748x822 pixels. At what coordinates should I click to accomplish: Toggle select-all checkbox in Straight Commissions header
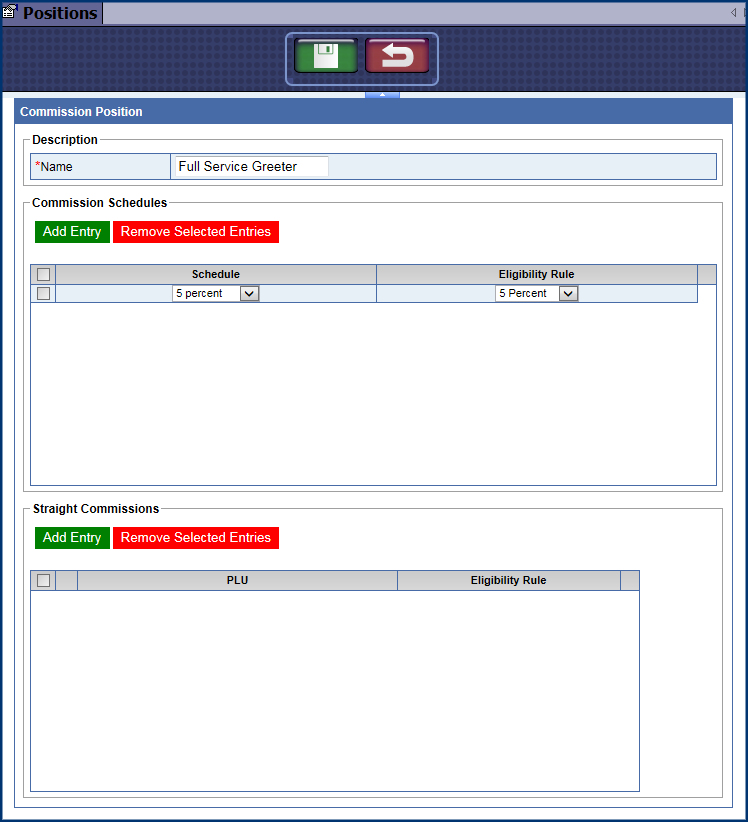click(43, 580)
